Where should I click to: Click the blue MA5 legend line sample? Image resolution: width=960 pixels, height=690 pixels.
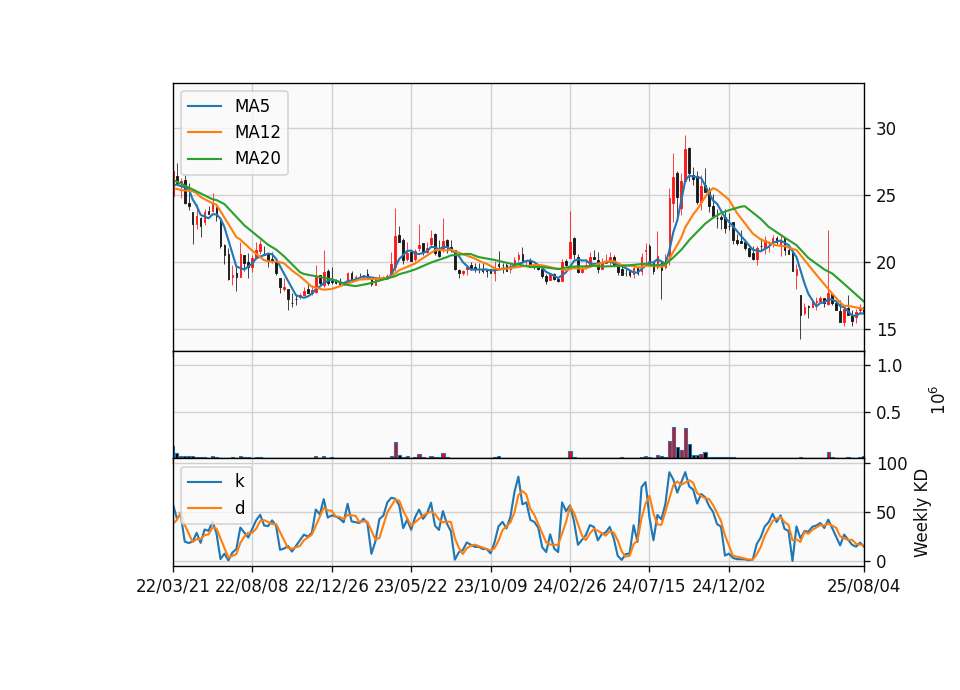[x=204, y=106]
